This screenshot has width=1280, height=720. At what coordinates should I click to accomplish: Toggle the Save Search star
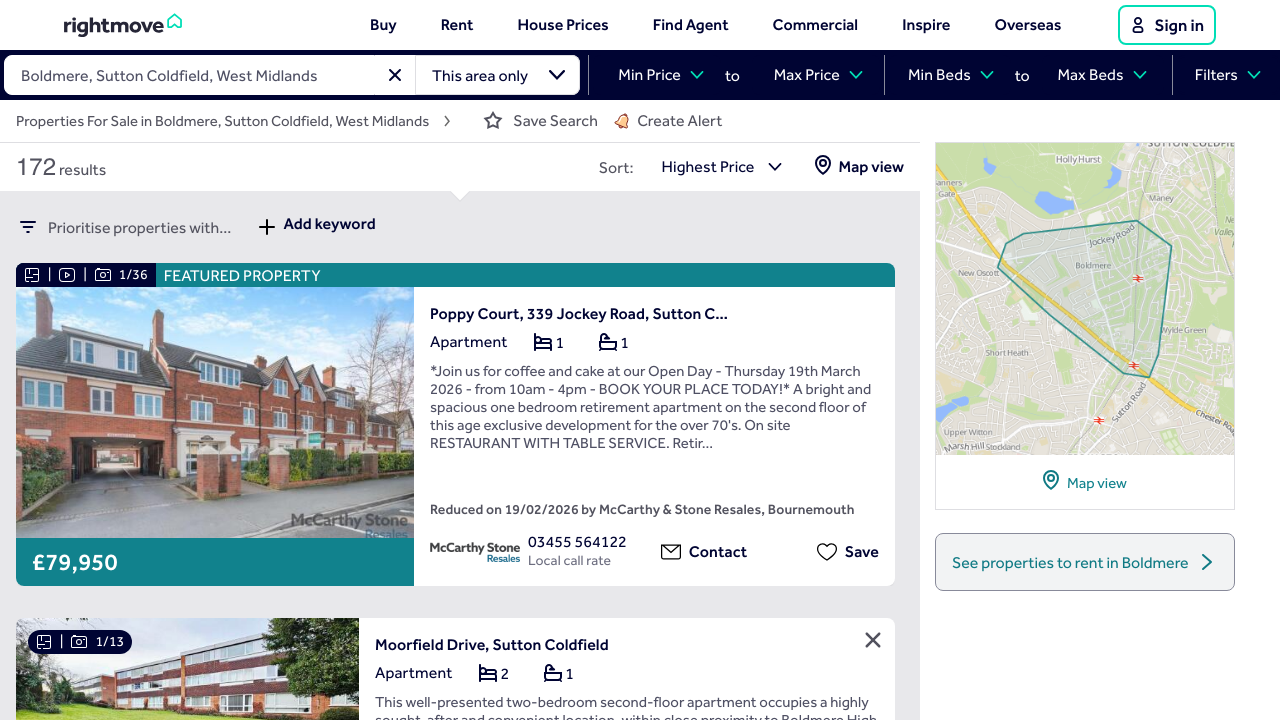[492, 120]
